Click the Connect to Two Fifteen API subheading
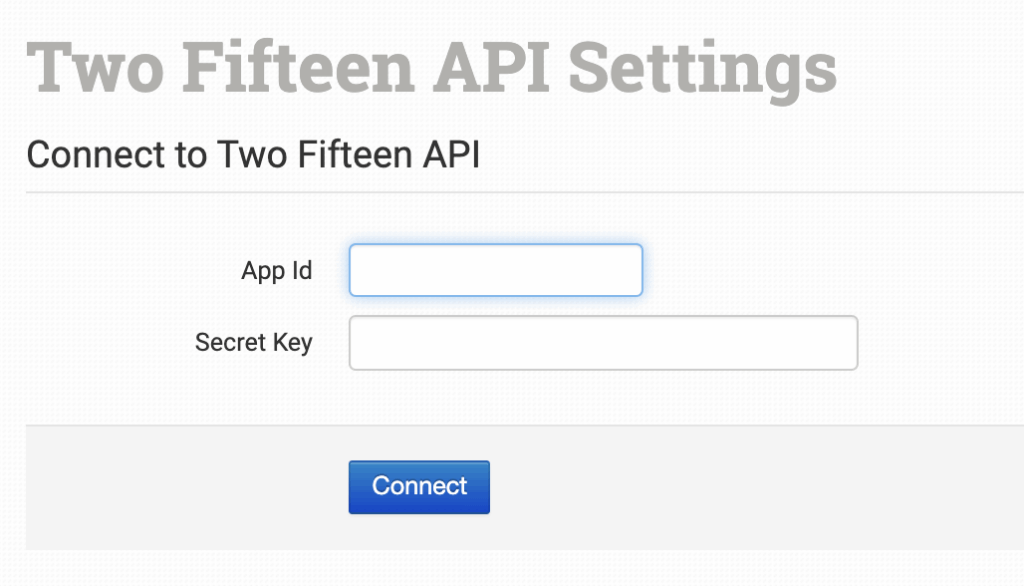 (x=253, y=155)
